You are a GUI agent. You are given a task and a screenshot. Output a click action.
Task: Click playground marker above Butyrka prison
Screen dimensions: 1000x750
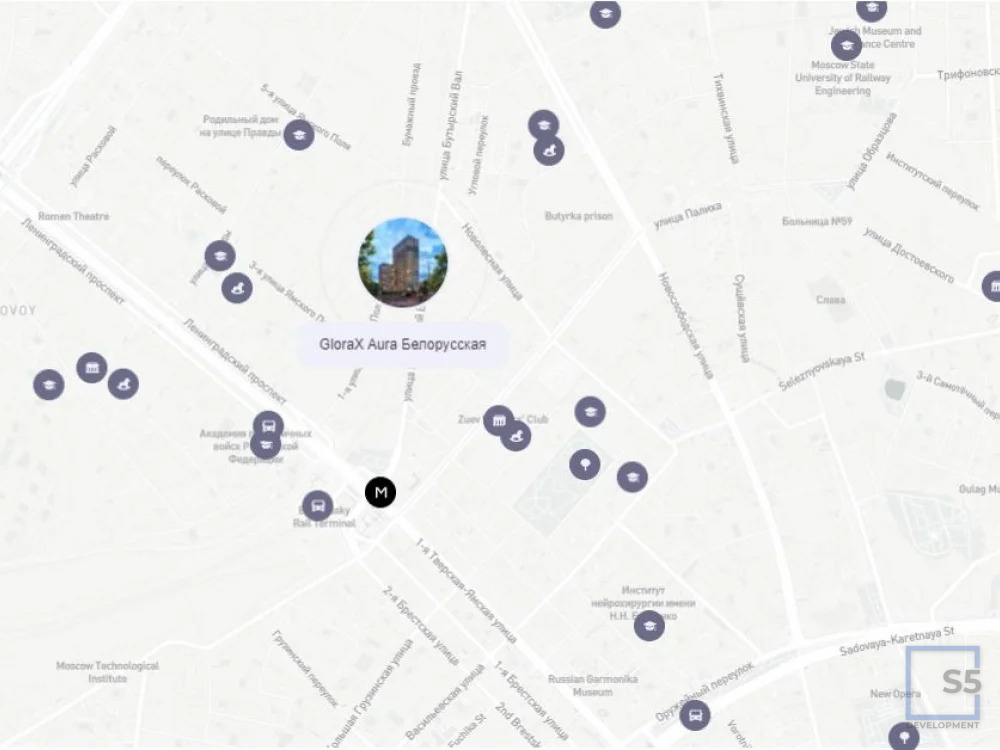(x=549, y=150)
